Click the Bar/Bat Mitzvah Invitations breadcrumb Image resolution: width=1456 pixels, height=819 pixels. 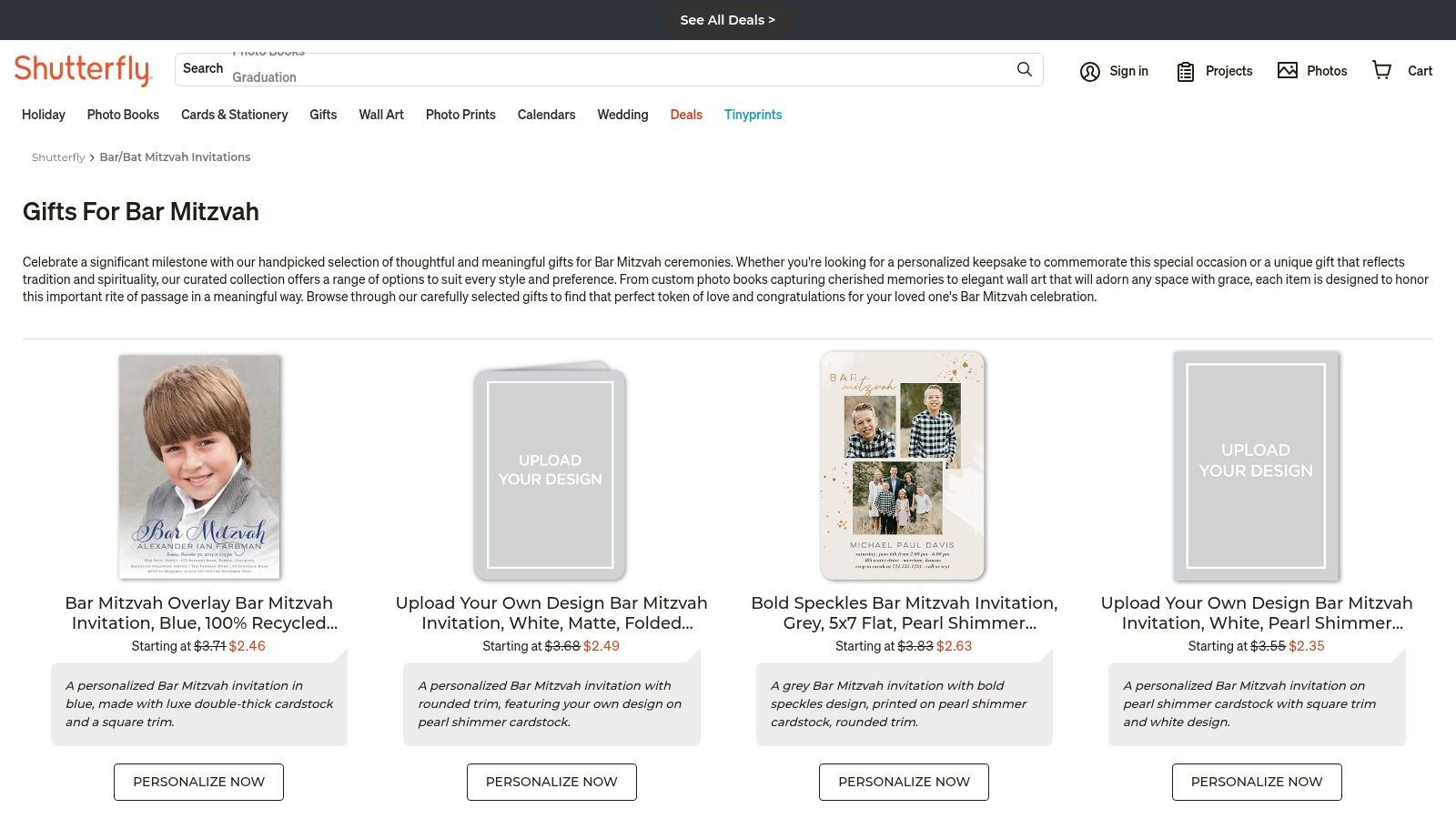pos(175,157)
